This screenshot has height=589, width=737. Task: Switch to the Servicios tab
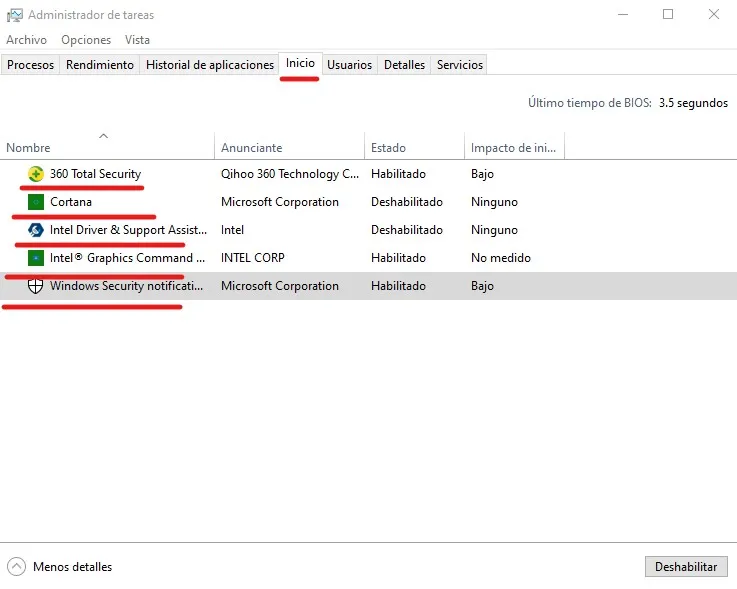pos(460,64)
